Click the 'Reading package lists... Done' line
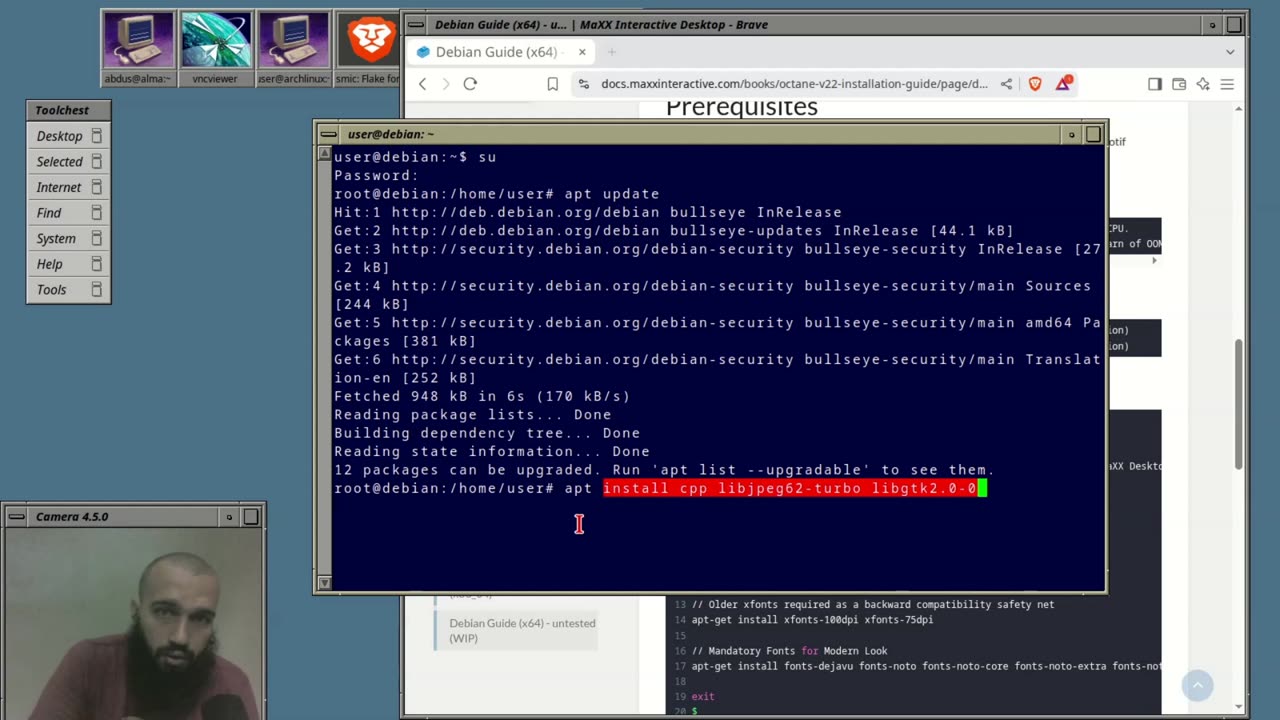1280x720 pixels. [472, 415]
